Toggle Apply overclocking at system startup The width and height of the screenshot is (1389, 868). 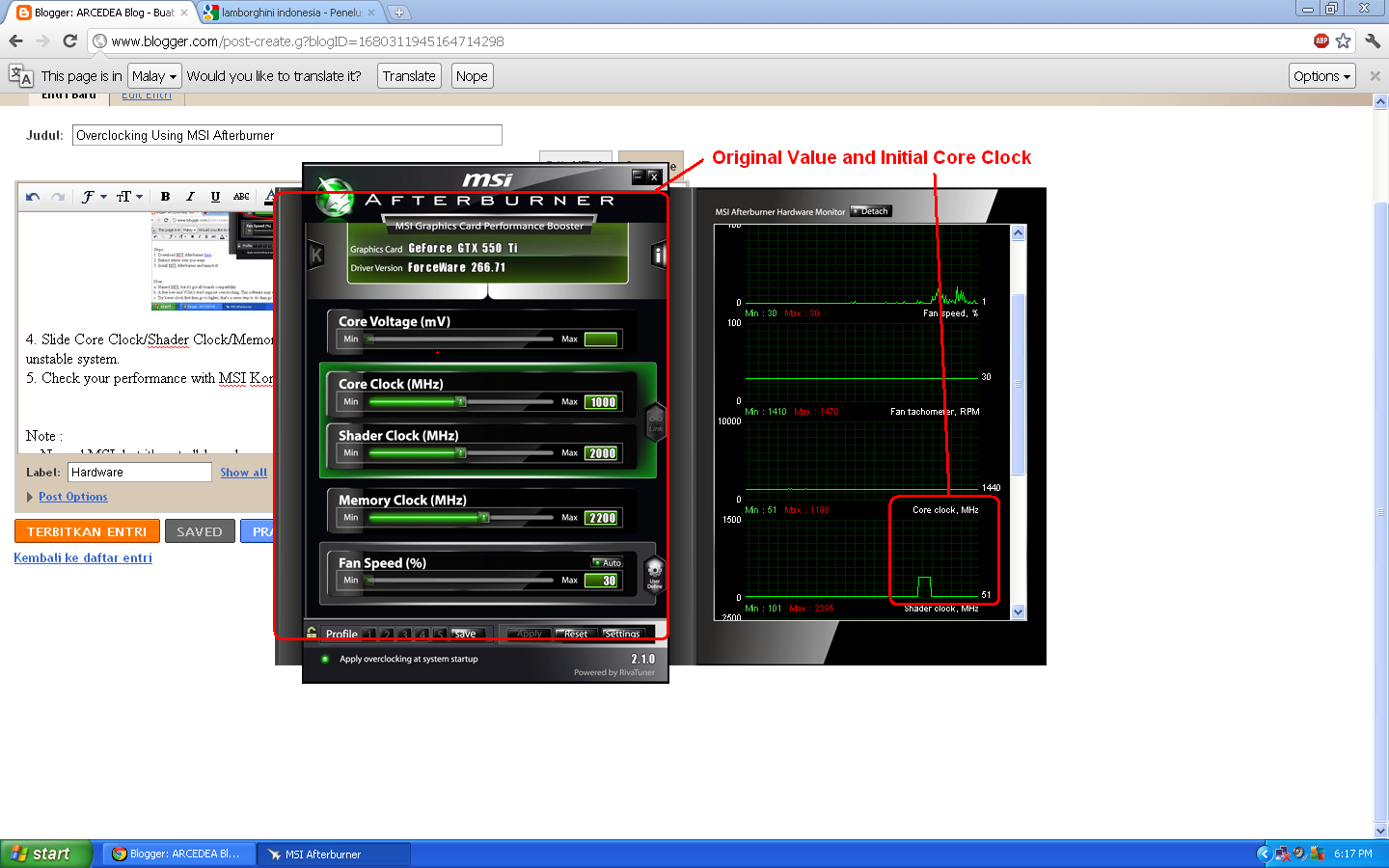(325, 659)
